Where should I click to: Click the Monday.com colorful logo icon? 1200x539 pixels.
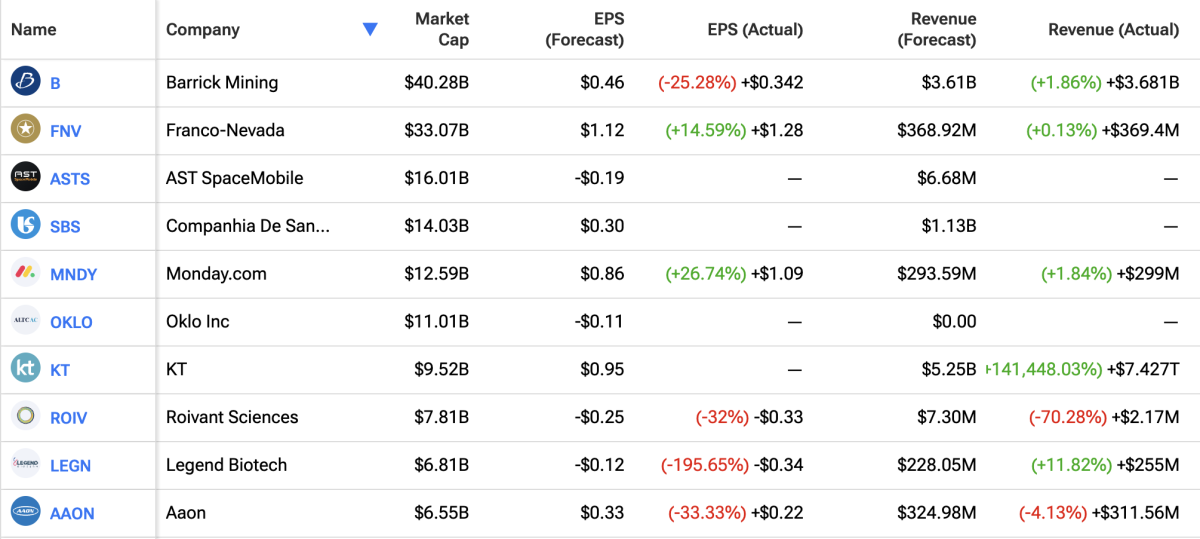point(25,273)
